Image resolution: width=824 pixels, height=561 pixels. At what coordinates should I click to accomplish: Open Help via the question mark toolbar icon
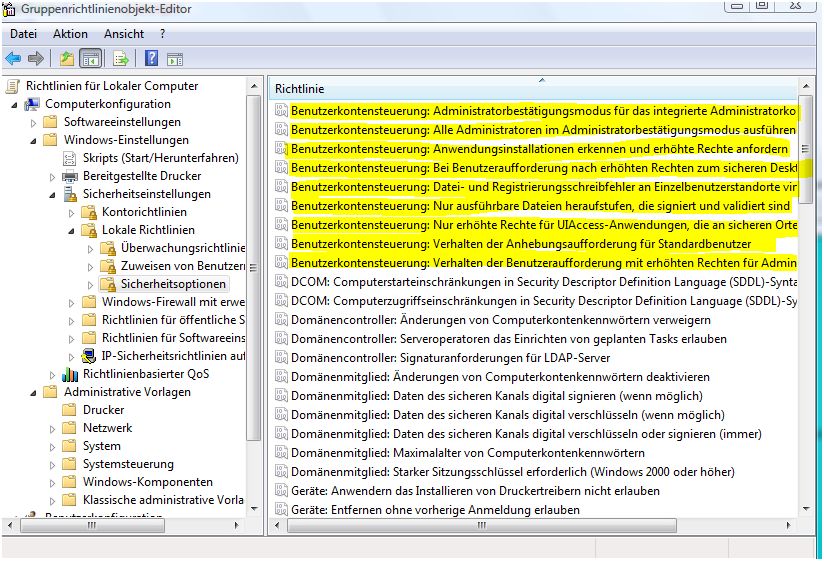pyautogui.click(x=151, y=58)
